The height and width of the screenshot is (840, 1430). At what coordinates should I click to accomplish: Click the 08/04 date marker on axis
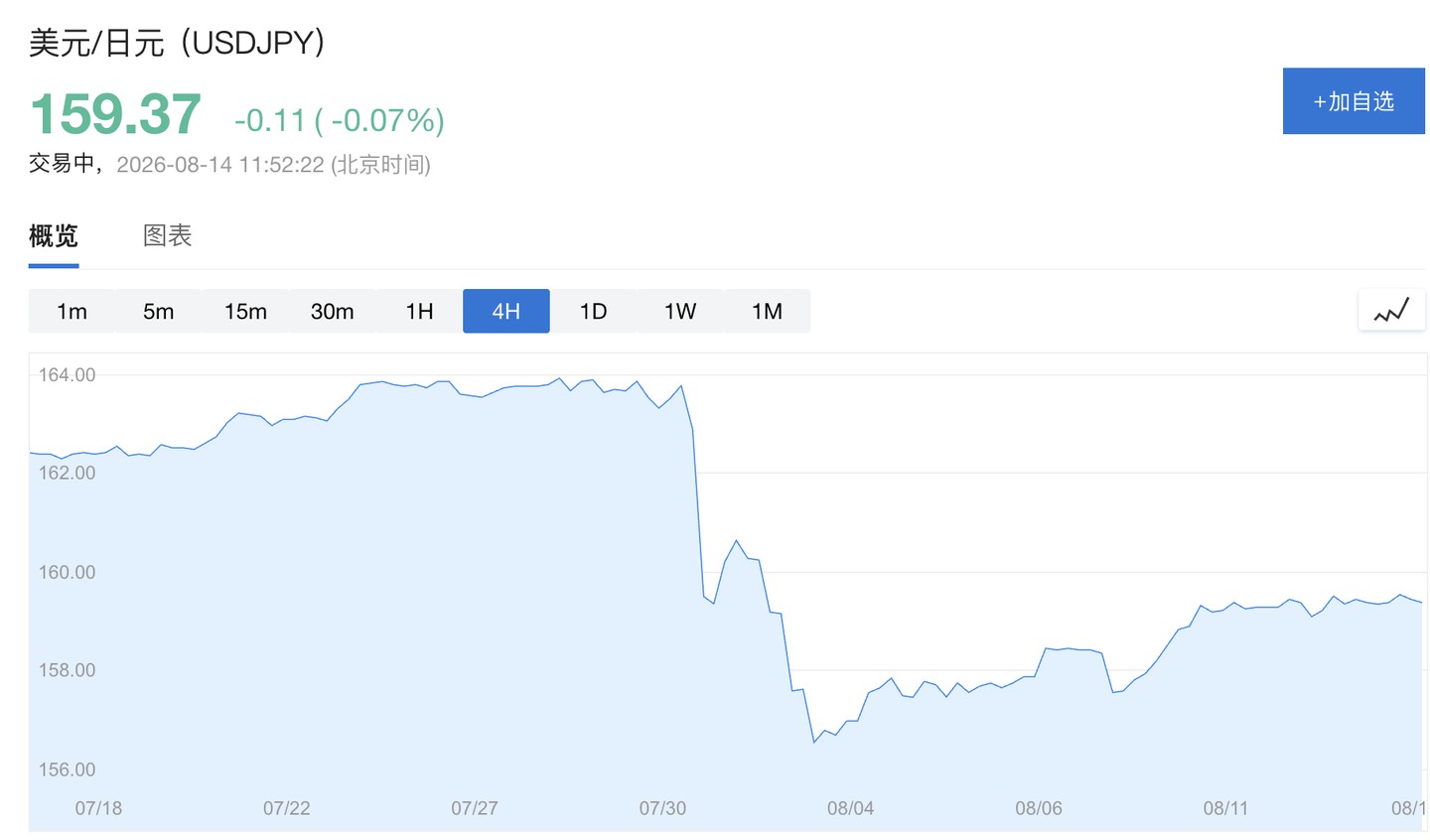pyautogui.click(x=850, y=808)
